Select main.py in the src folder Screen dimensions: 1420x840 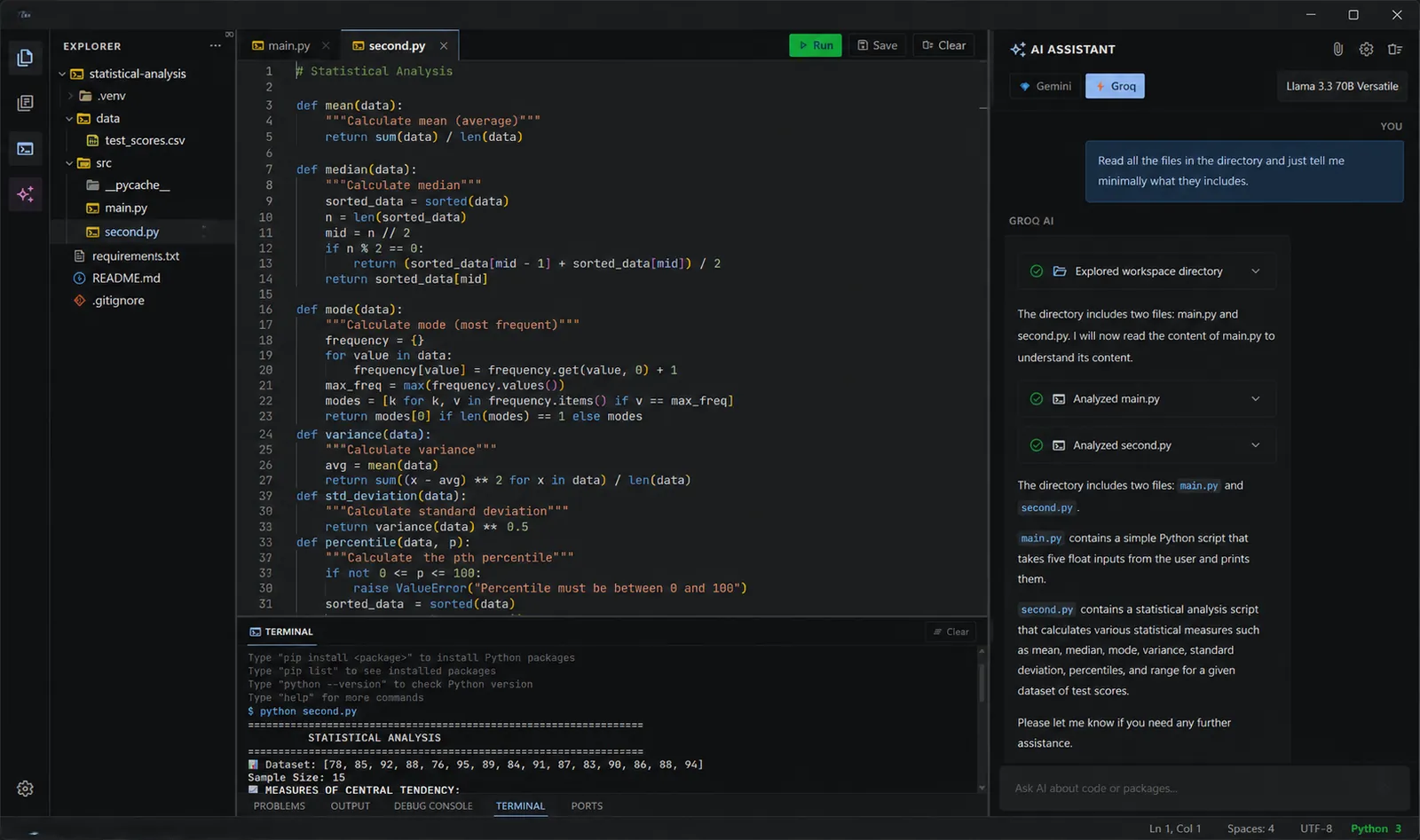pos(126,208)
